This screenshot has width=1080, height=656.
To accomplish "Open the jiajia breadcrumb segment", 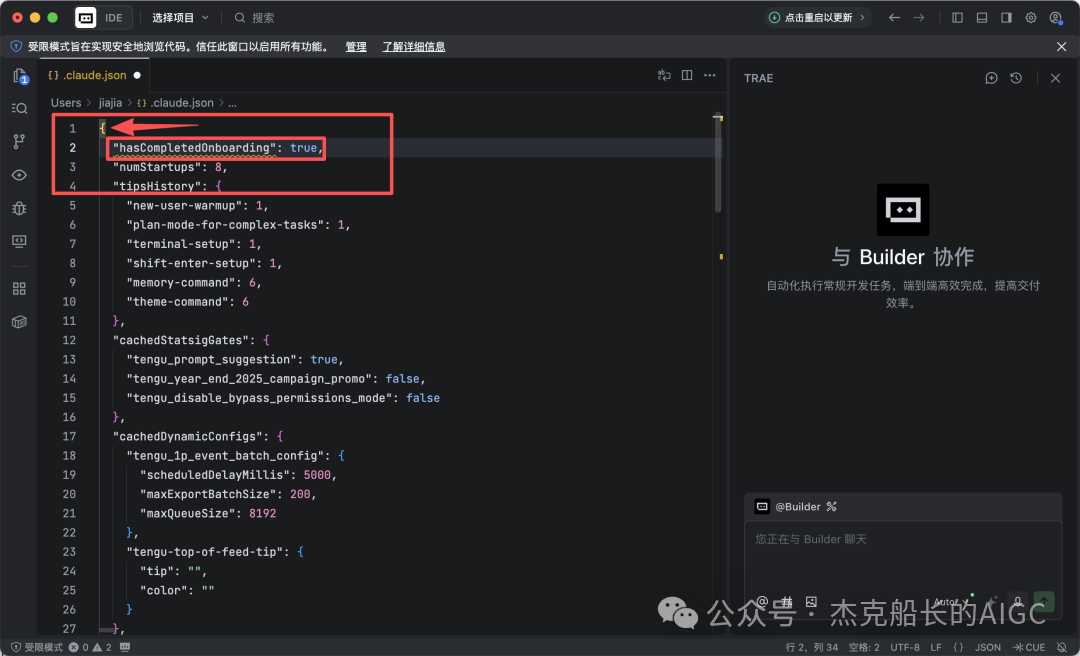I will [x=110, y=103].
